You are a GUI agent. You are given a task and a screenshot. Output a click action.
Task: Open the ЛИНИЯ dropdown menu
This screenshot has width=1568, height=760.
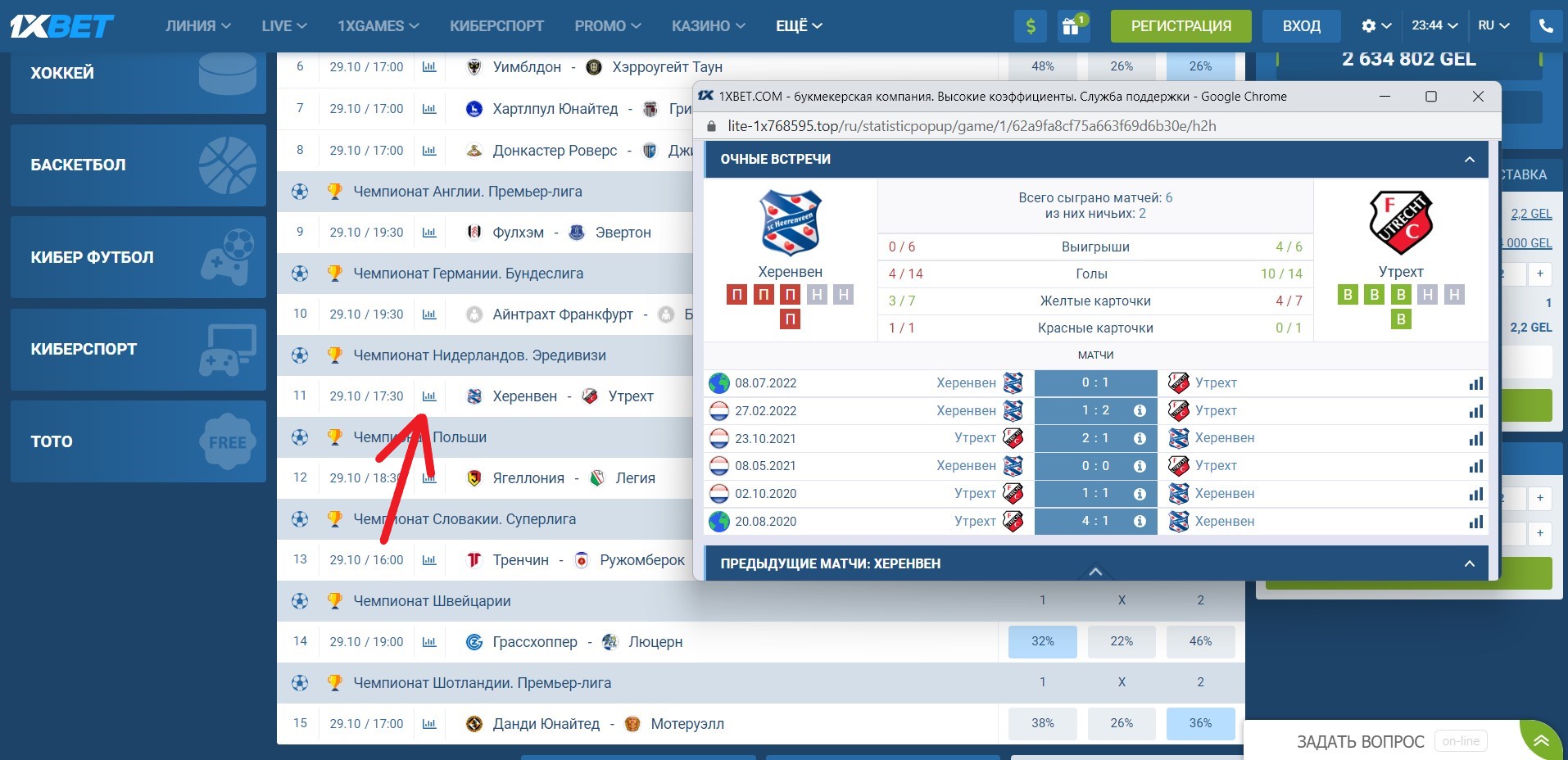[198, 26]
